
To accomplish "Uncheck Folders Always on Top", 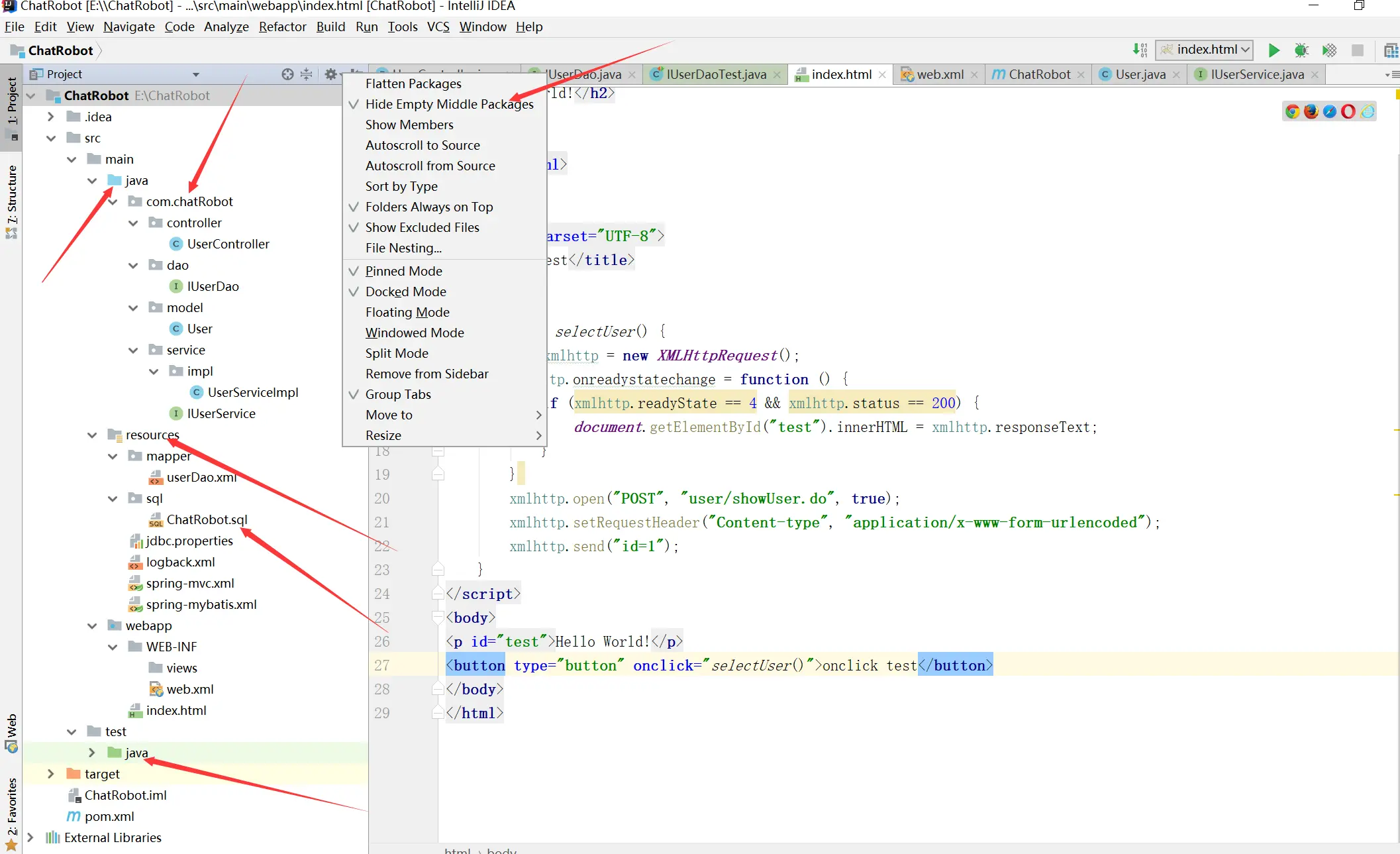I will [x=428, y=207].
